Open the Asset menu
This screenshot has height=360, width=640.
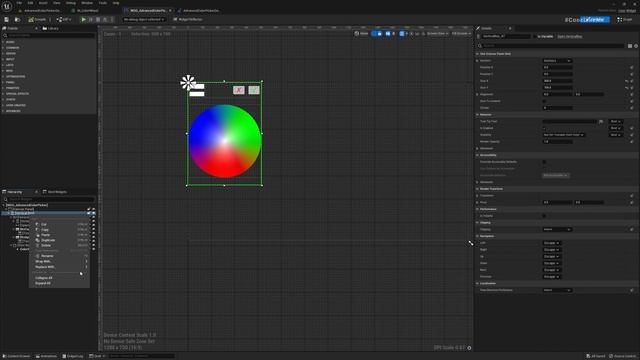[43, 3]
